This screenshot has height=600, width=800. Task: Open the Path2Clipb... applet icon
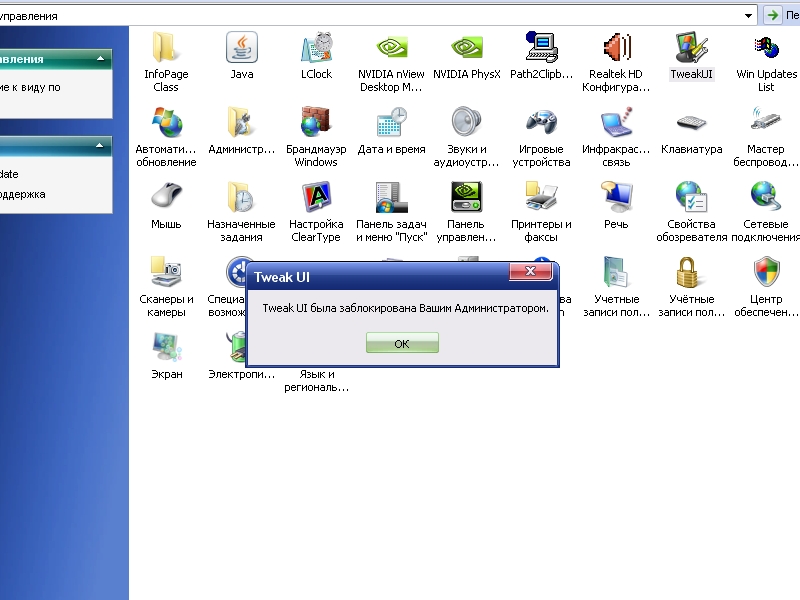541,47
